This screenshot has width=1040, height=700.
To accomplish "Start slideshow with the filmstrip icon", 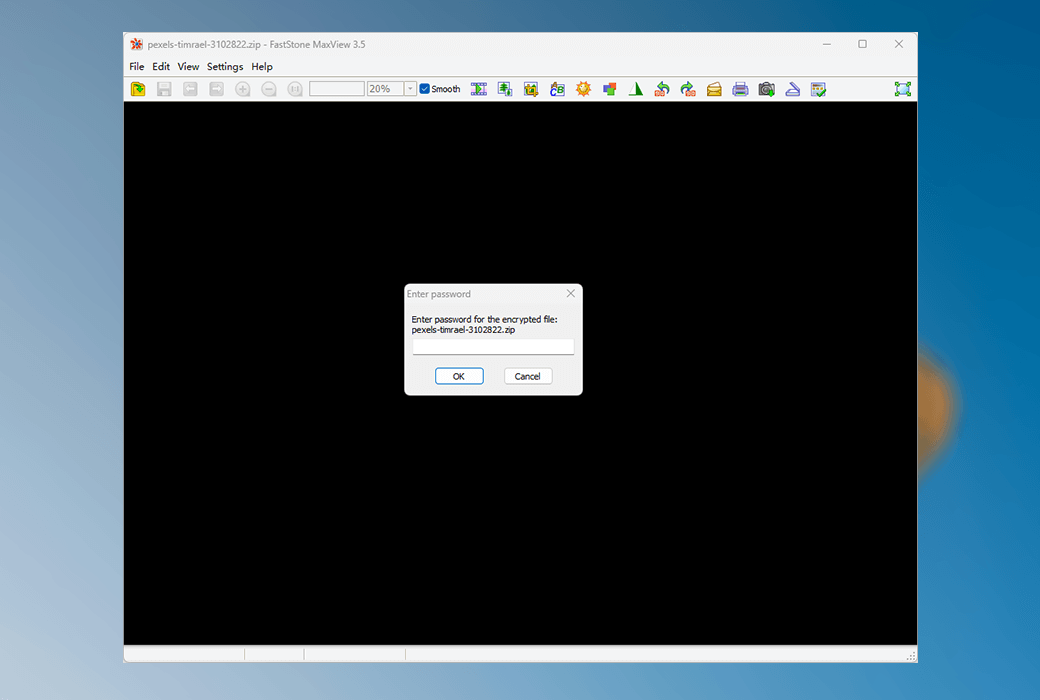I will point(479,89).
